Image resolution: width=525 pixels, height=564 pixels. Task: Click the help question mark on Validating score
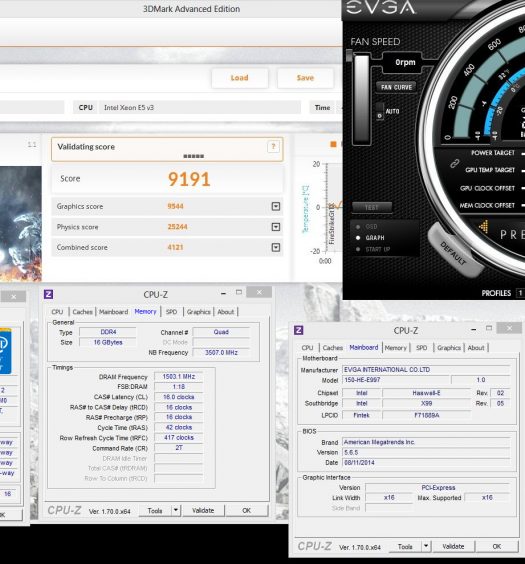(x=273, y=146)
